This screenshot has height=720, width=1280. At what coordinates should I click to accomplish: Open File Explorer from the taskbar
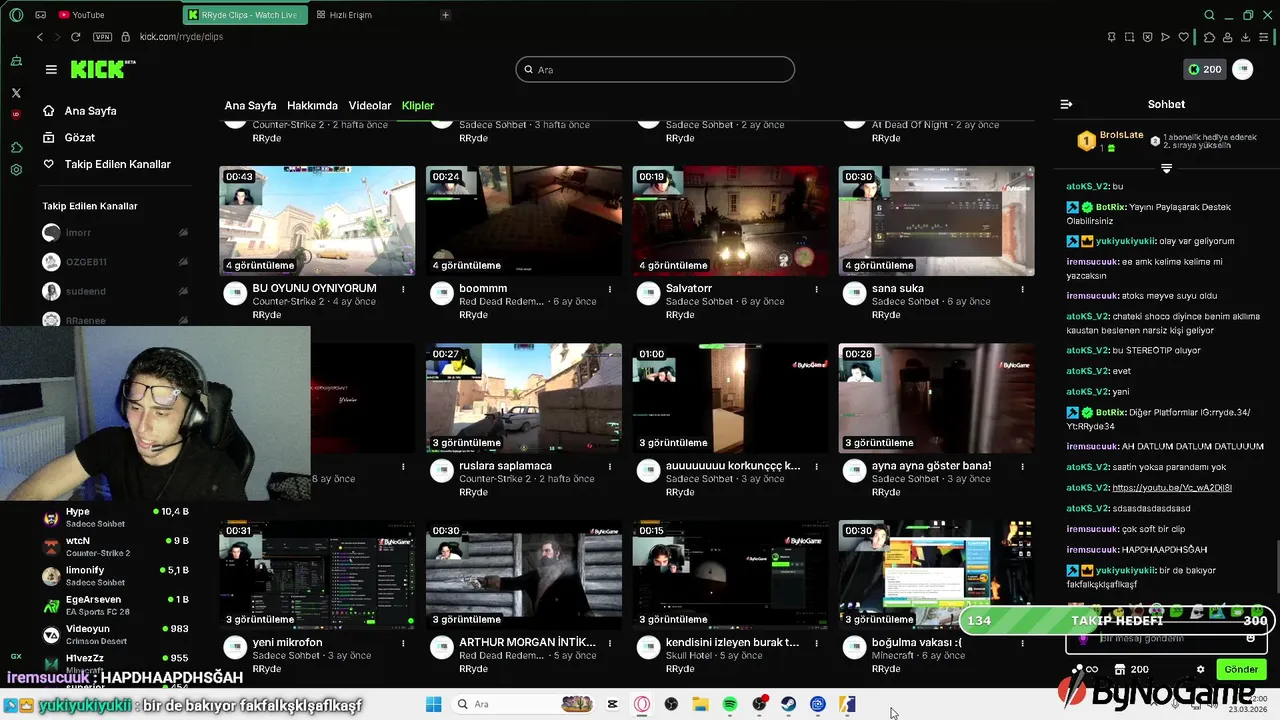pos(700,704)
